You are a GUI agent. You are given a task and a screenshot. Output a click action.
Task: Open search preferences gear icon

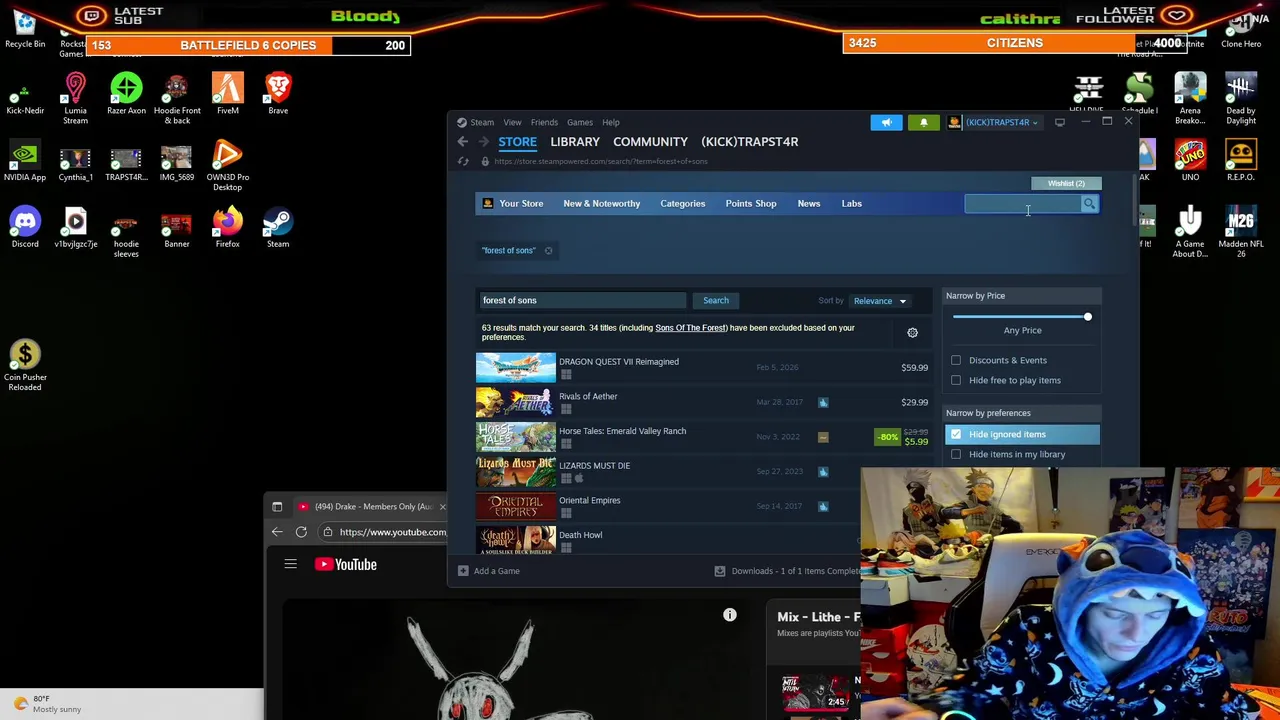tap(912, 332)
